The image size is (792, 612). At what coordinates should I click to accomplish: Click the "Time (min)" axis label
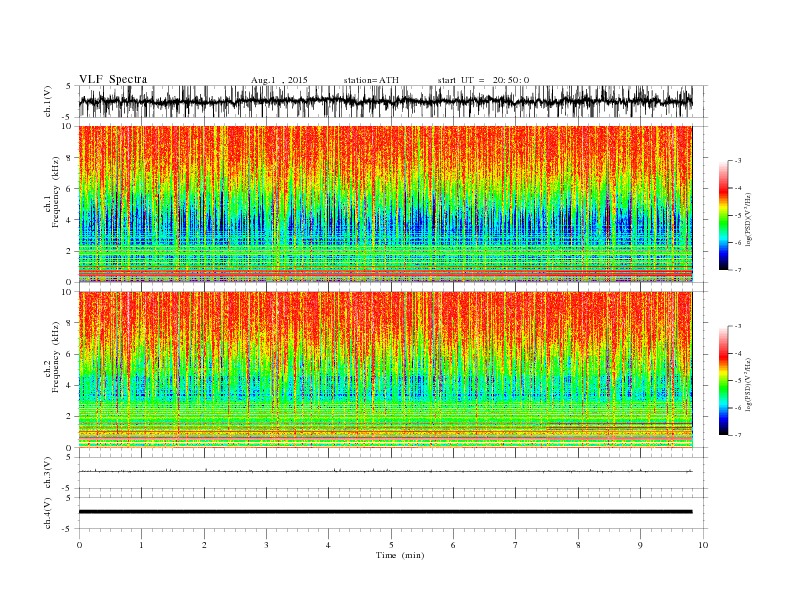(400, 555)
